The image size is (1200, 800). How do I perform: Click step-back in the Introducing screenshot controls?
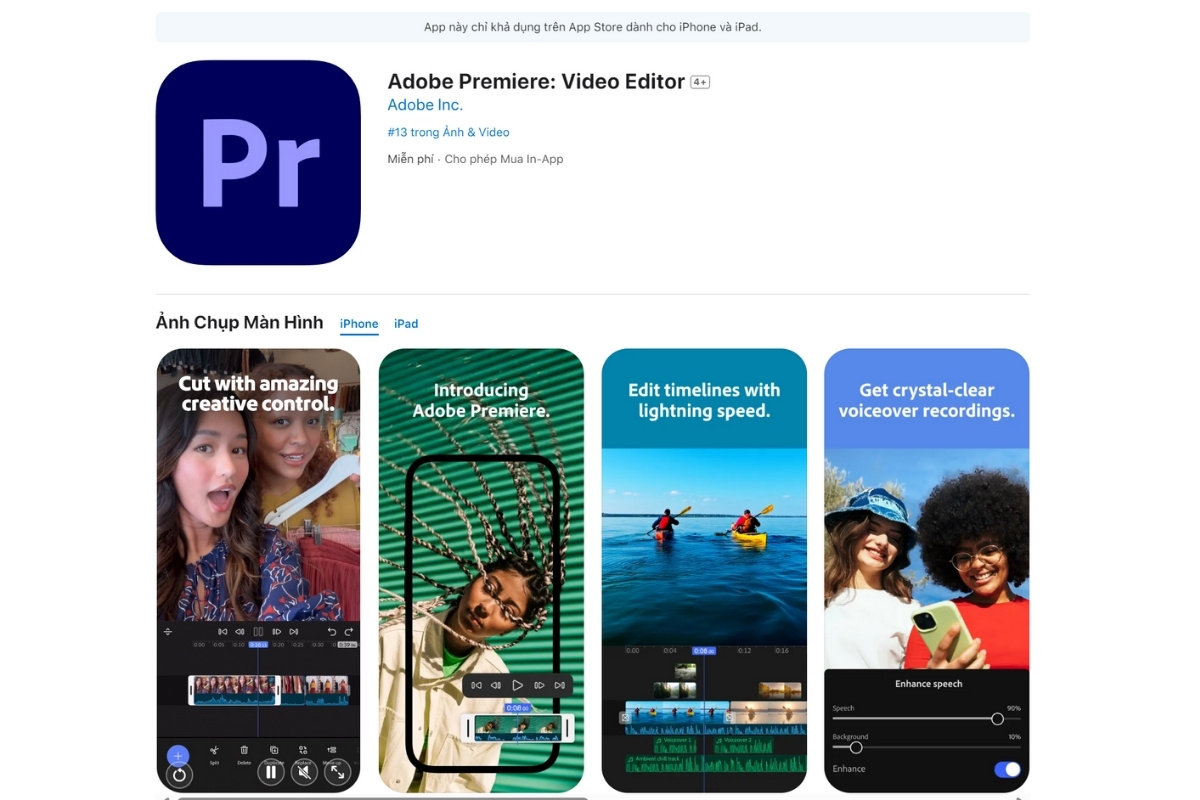pyautogui.click(x=496, y=685)
